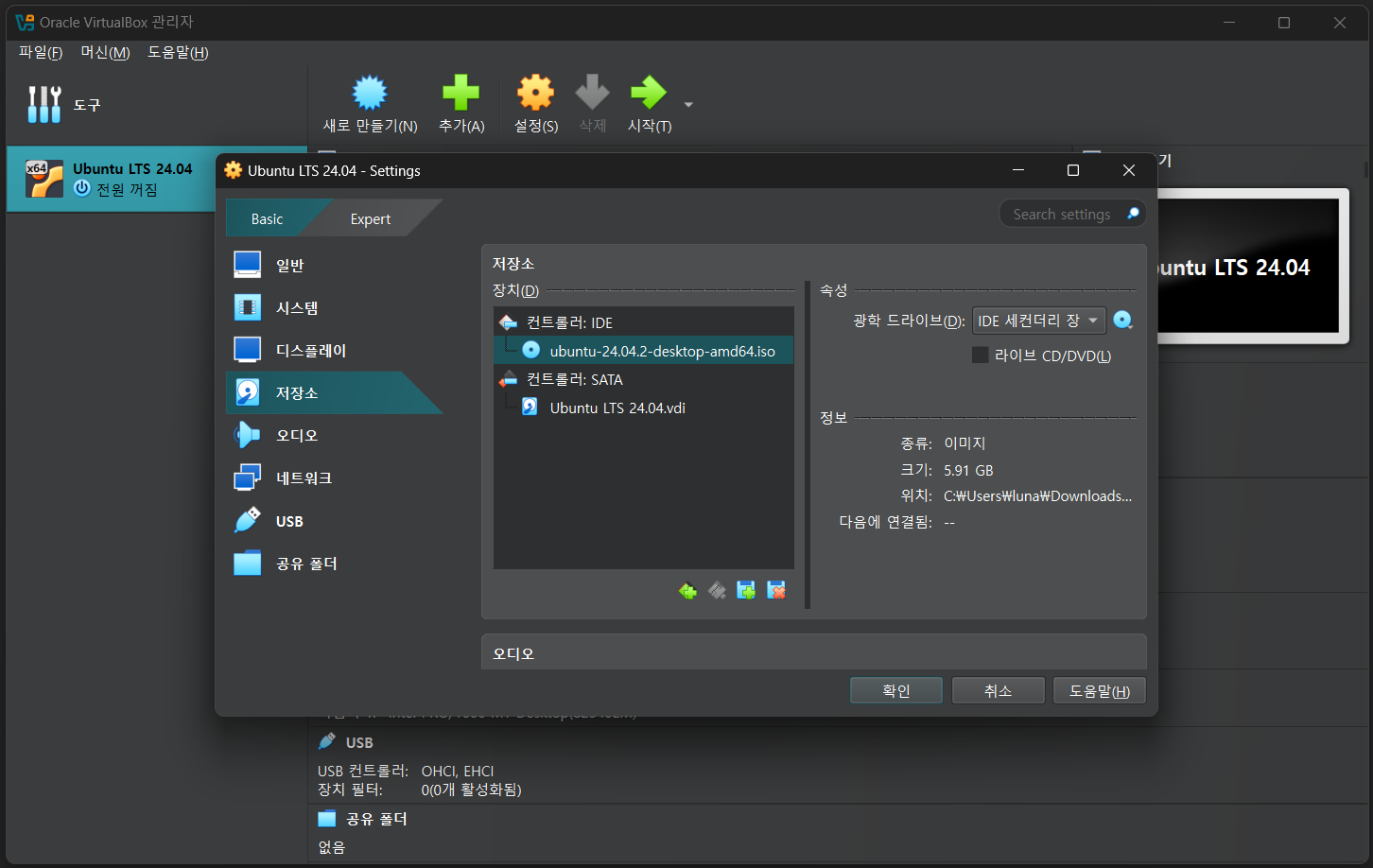Click the remove attachment icon below device list
Viewport: 1373px width, 868px height.
[776, 591]
